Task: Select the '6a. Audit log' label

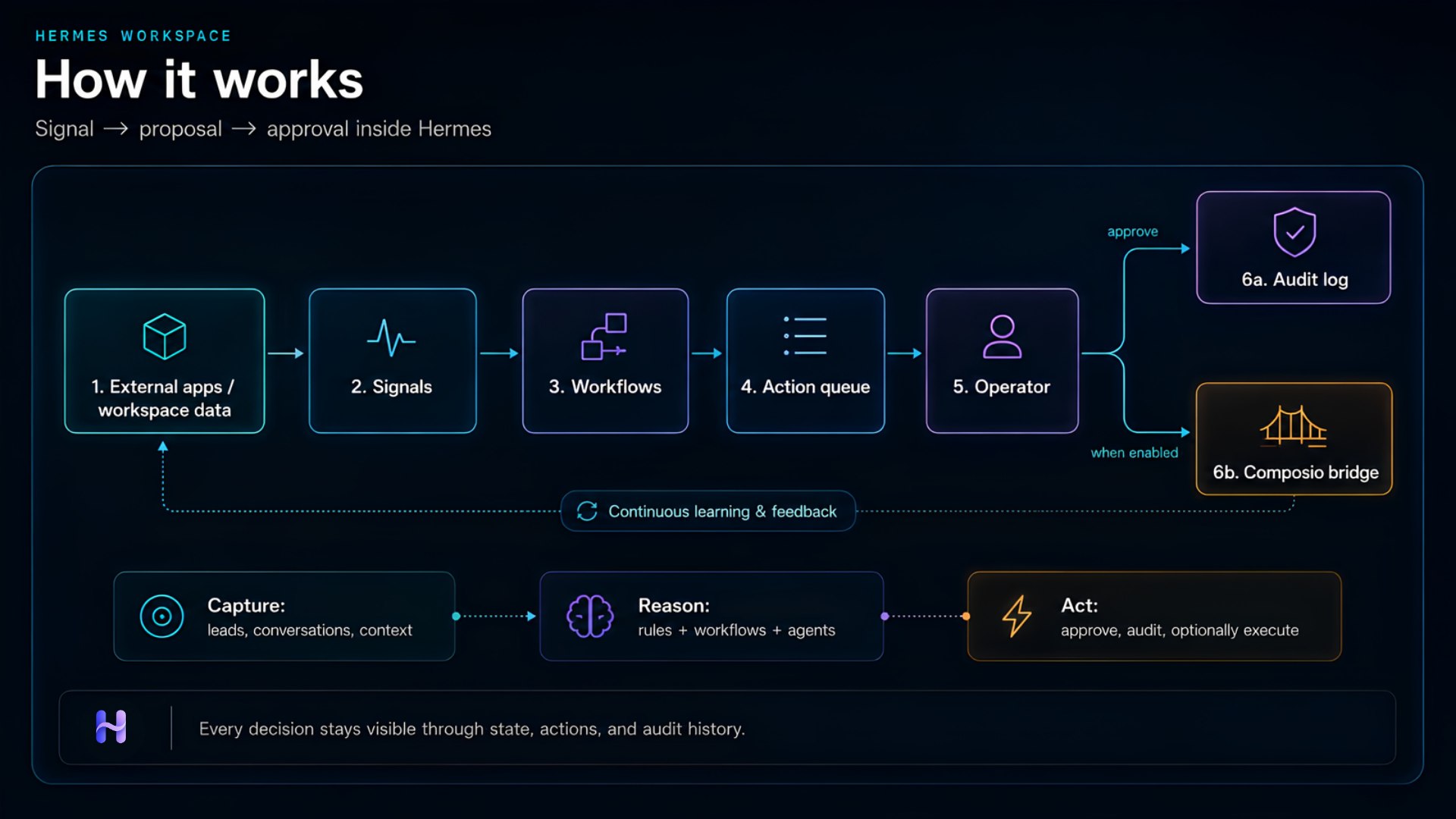Action: [1294, 280]
